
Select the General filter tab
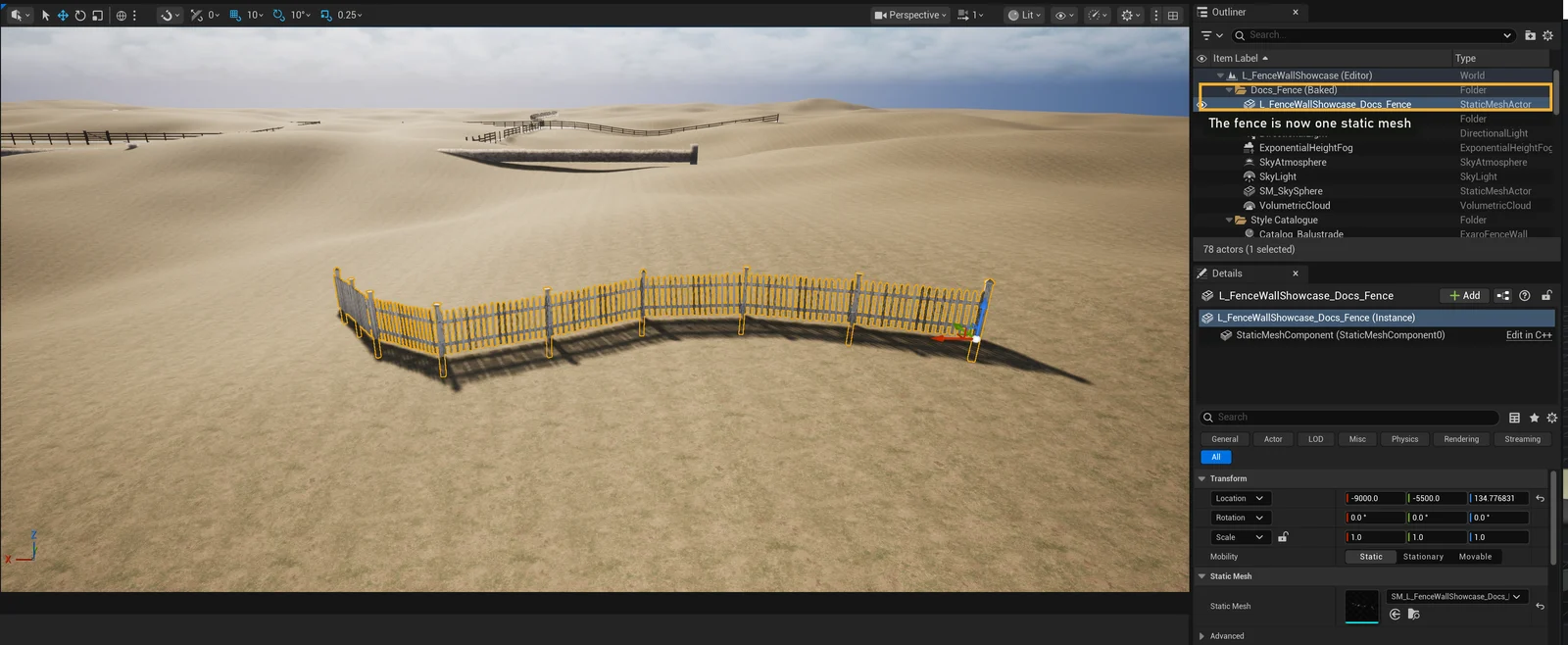1224,439
